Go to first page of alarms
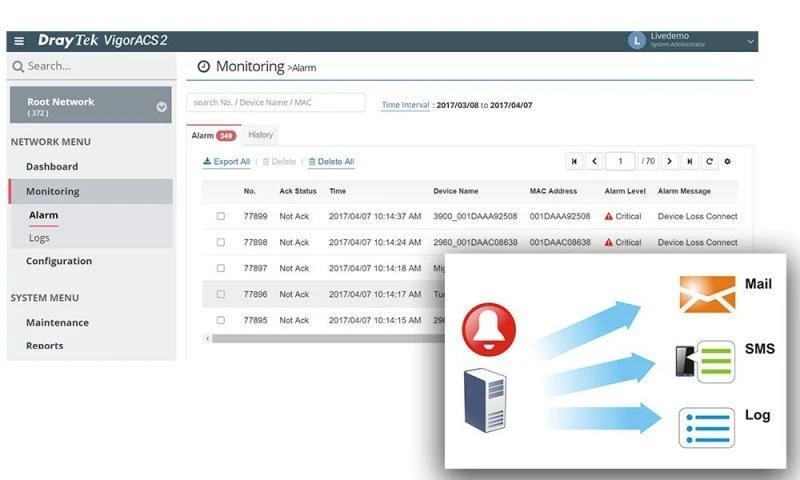The height and width of the screenshot is (480, 800). (x=574, y=161)
